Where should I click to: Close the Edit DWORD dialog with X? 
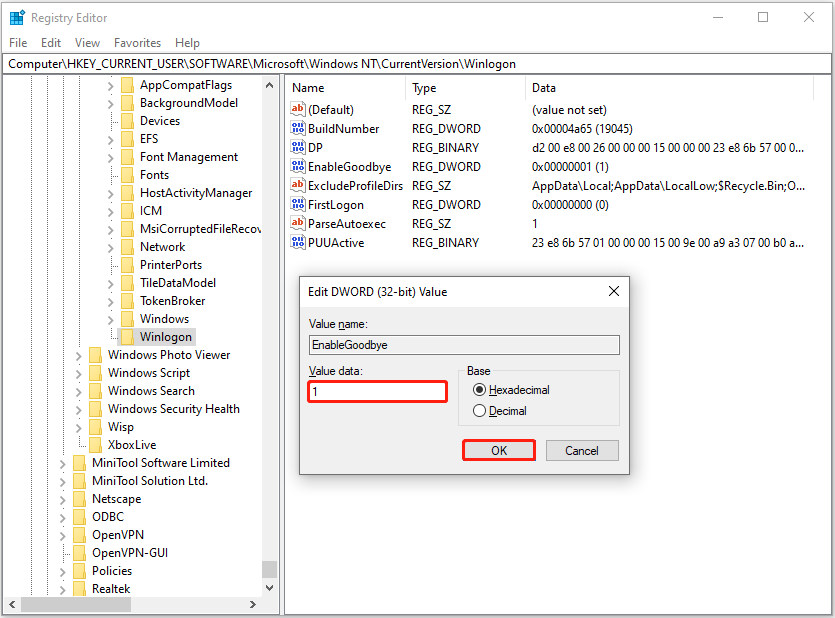(x=613, y=291)
